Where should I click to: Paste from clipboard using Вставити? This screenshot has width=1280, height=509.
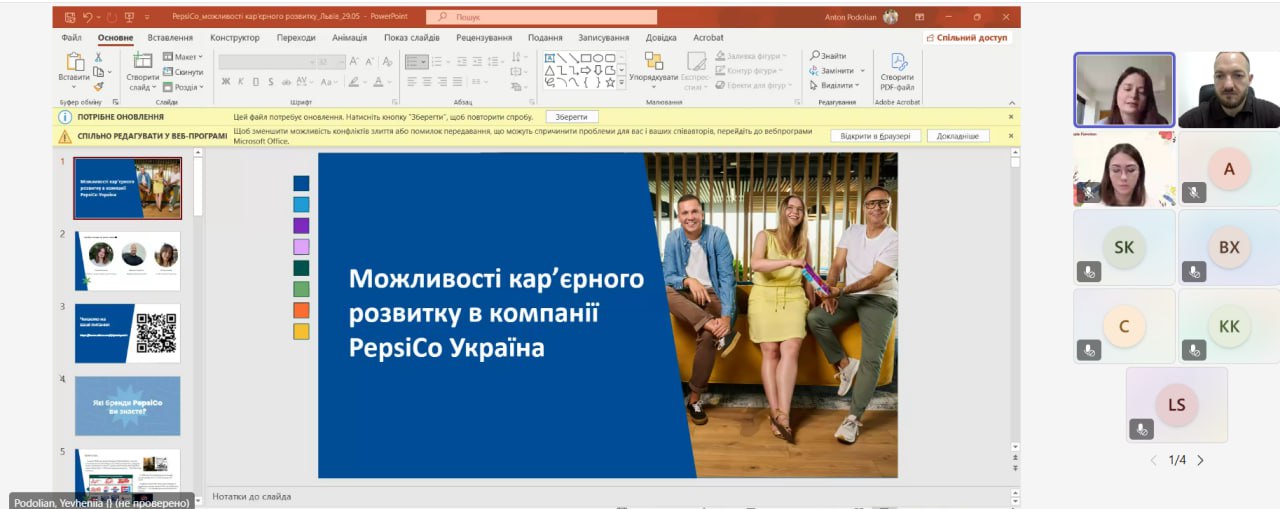74,69
